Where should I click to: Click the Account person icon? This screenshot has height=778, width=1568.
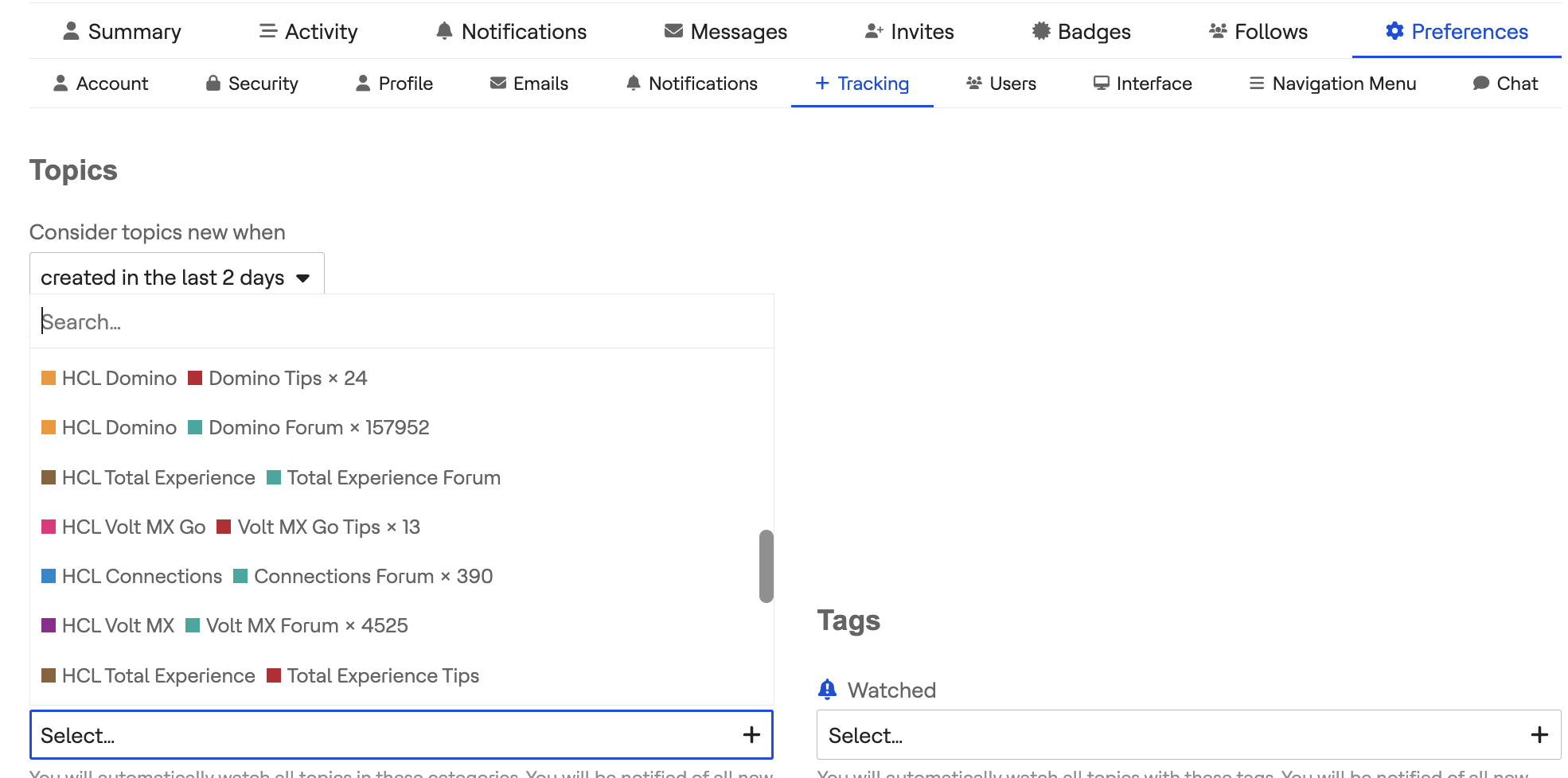point(60,84)
